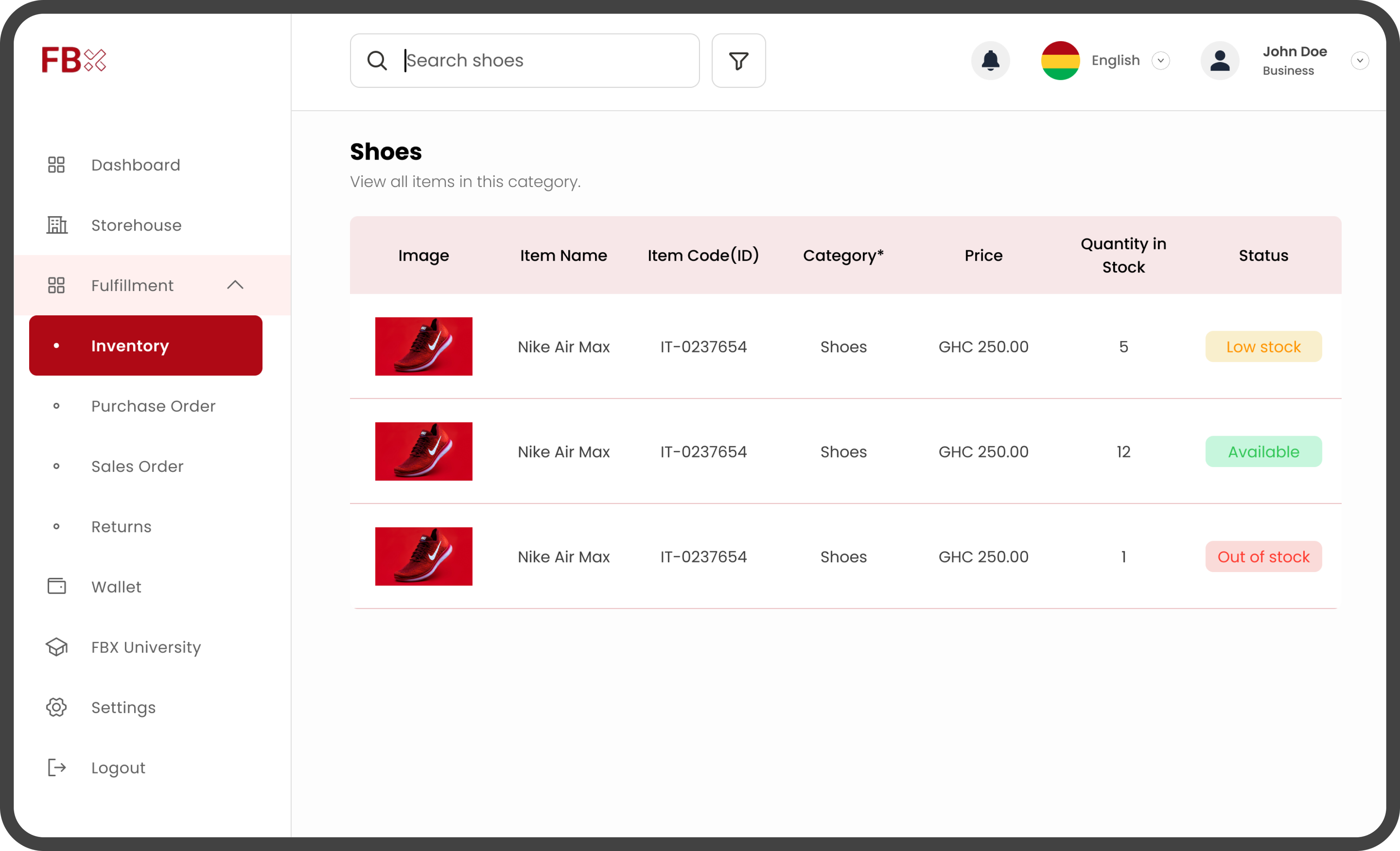The image size is (1400, 851).
Task: Collapse the Fulfillment menu chevron
Action: tap(235, 285)
